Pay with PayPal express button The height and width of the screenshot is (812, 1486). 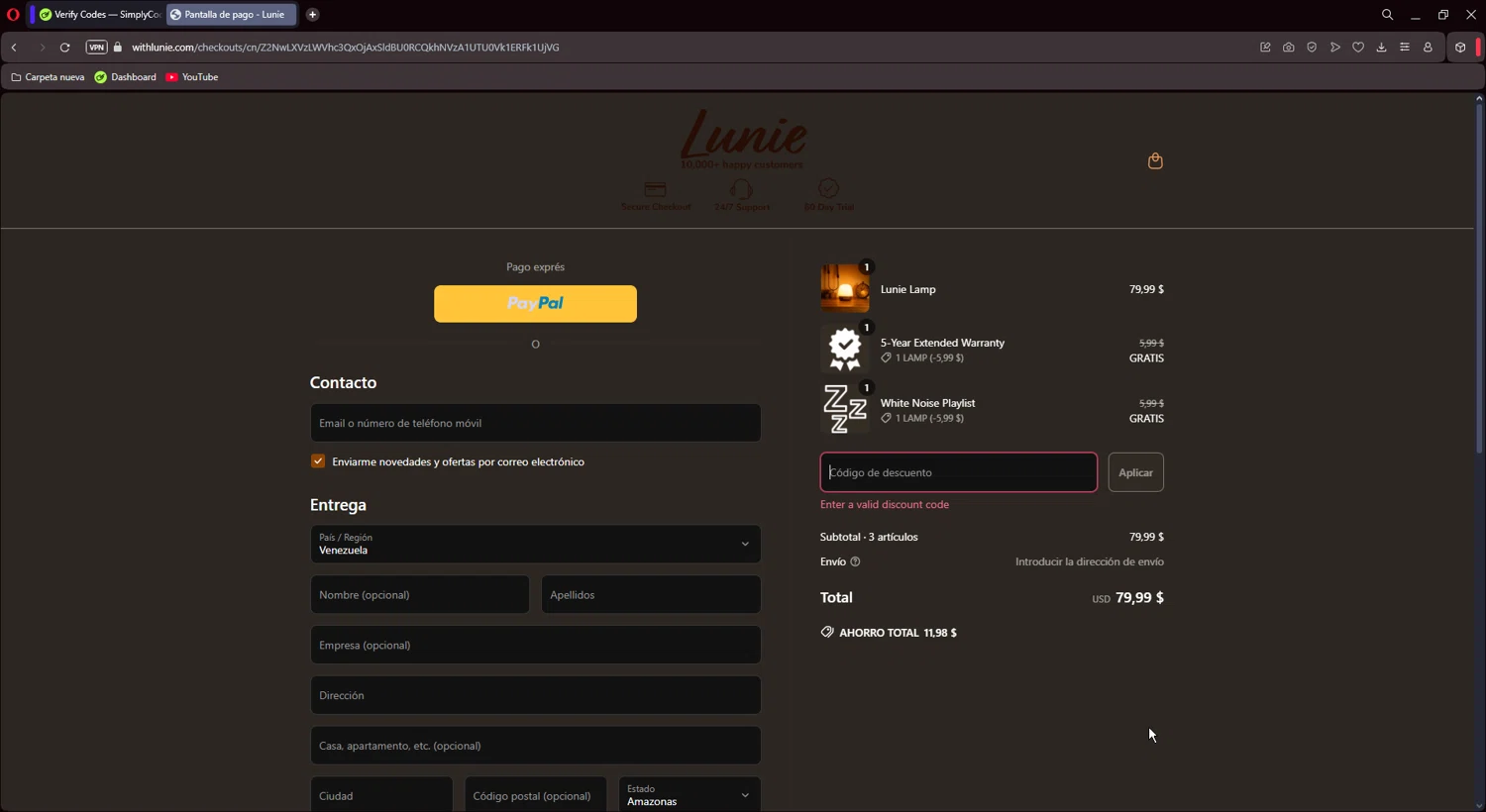535,304
